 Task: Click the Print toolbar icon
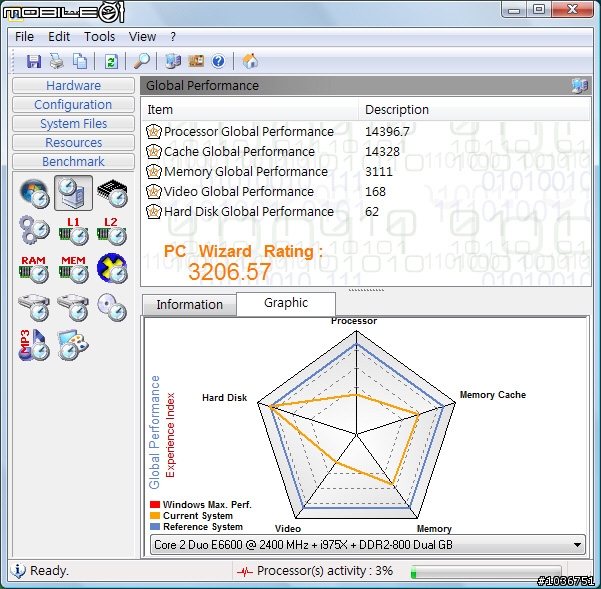coord(57,61)
